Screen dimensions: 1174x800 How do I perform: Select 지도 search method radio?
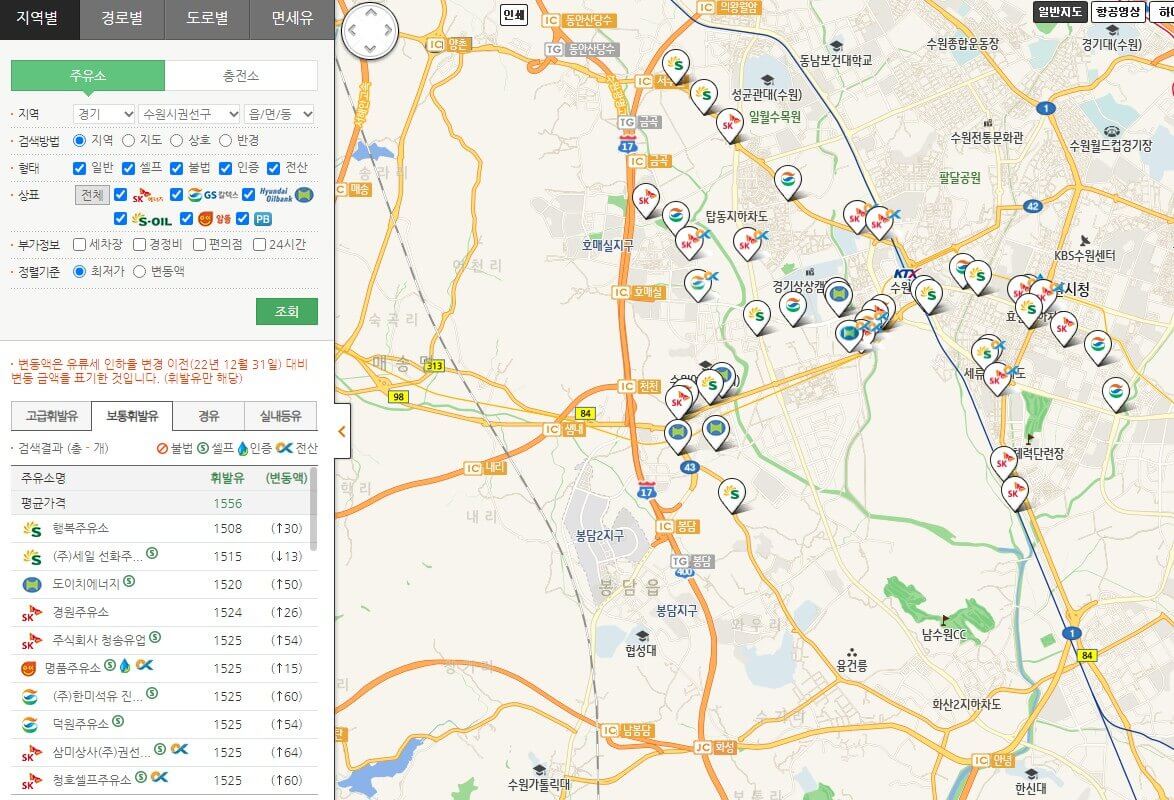pos(128,140)
